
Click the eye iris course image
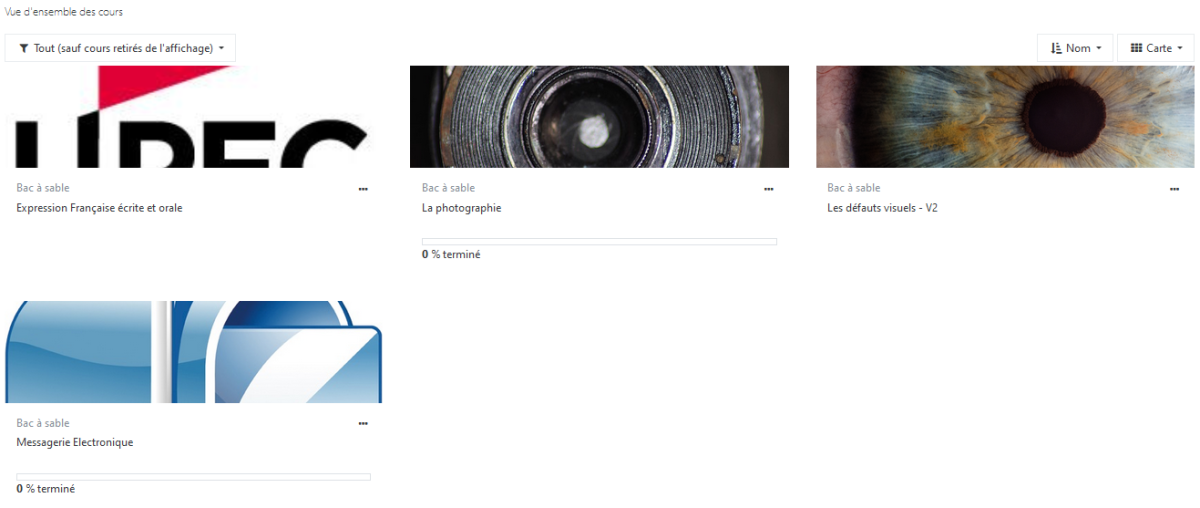(x=1005, y=117)
